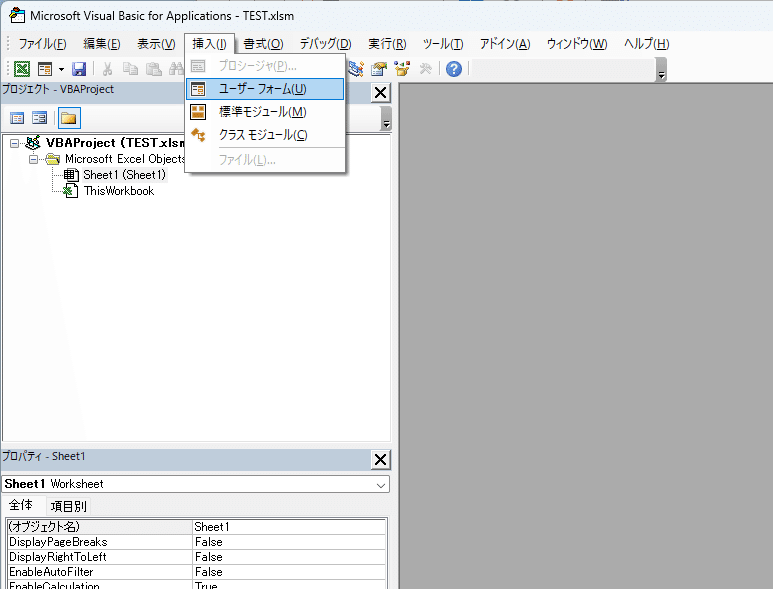
Task: Open the 編集(E) menu
Action: point(102,44)
